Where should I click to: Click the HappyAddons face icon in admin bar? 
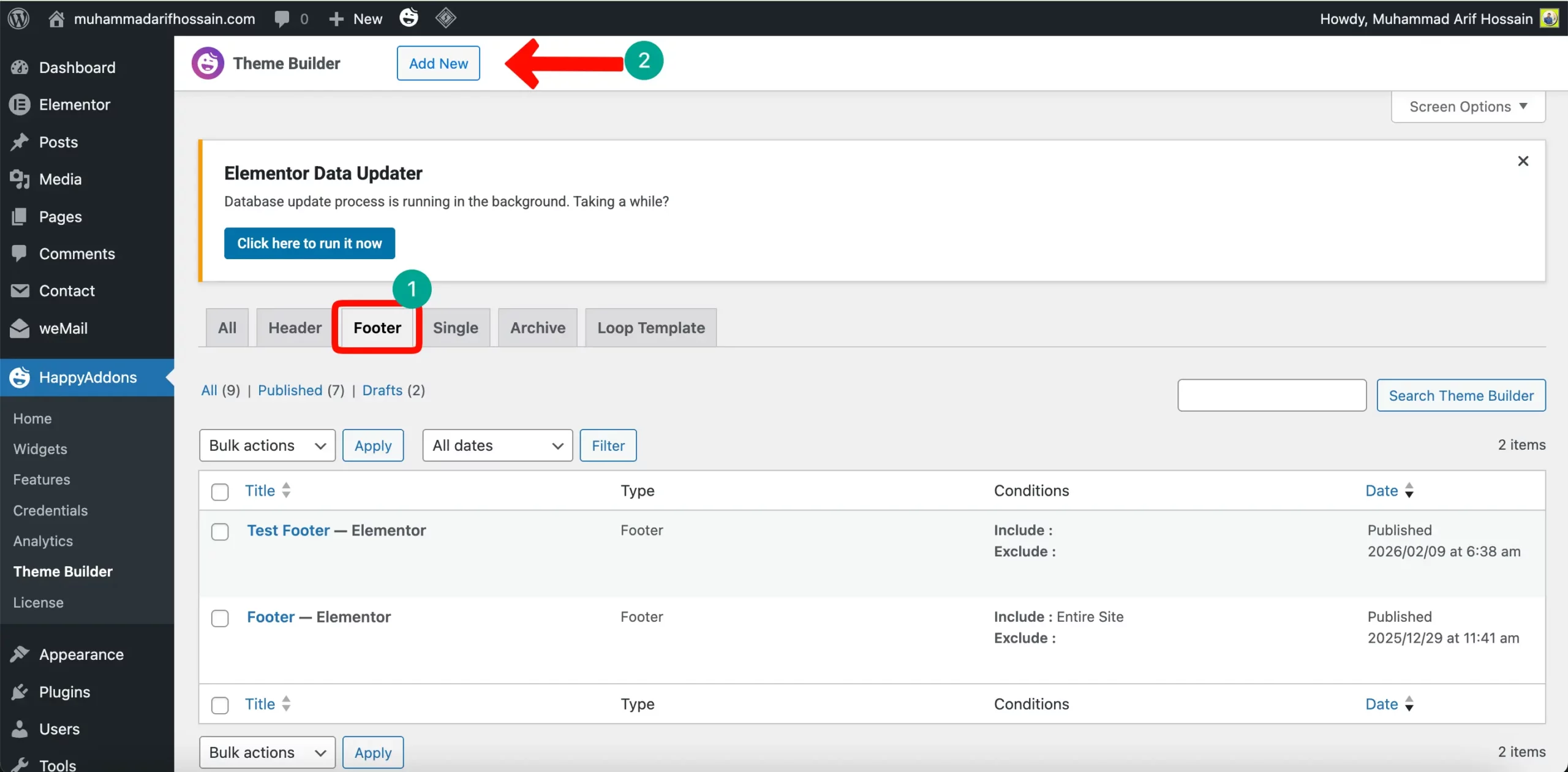coord(409,18)
